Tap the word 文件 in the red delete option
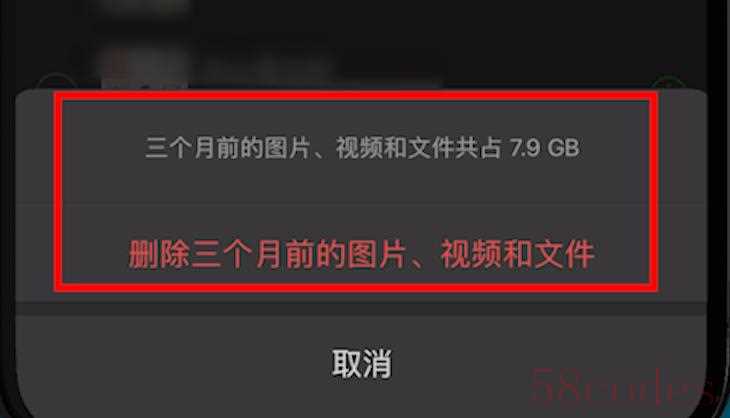Screen dimensions: 730x418 pyautogui.click(x=564, y=254)
